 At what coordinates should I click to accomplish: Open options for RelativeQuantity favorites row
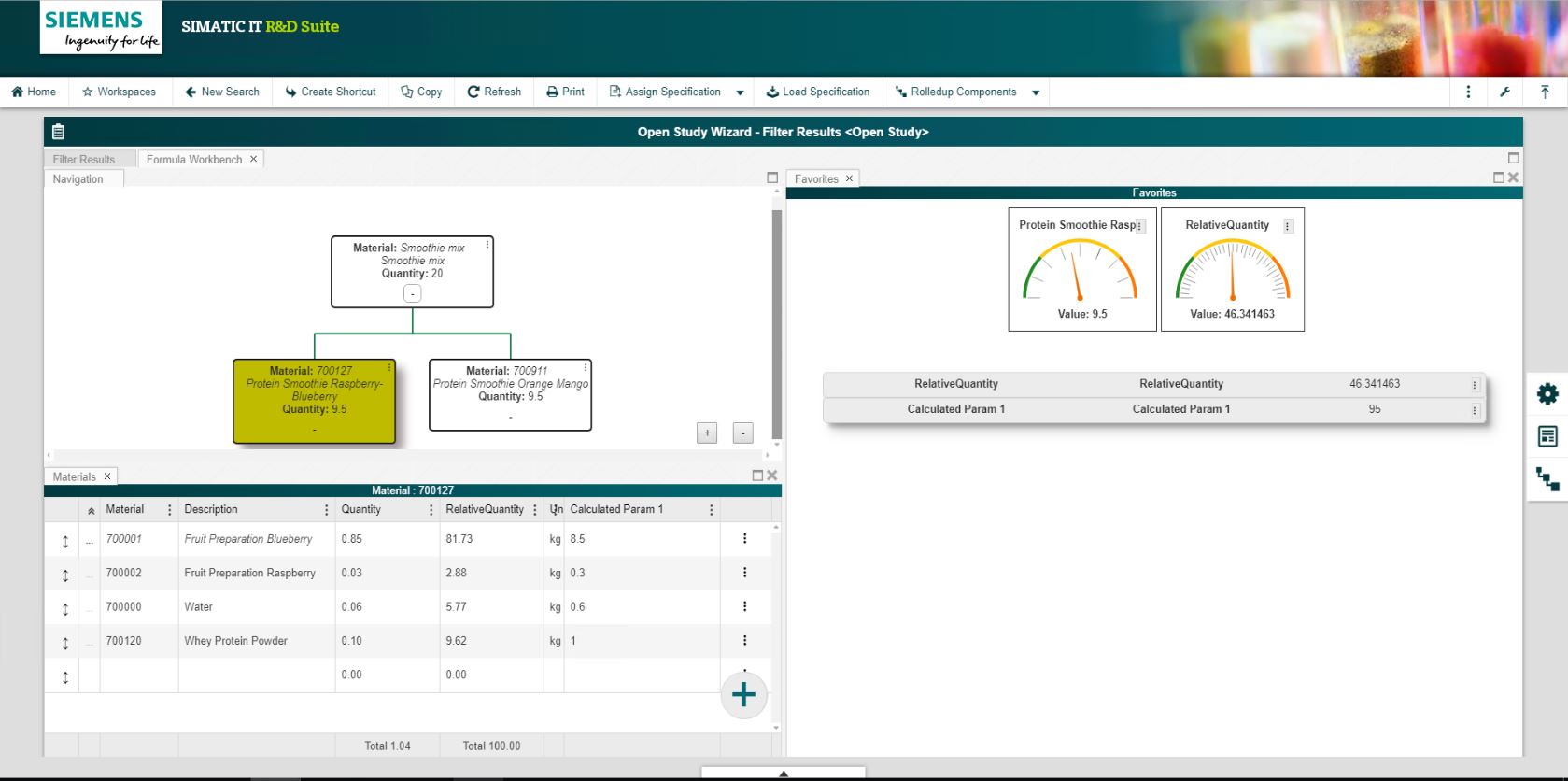[1475, 385]
